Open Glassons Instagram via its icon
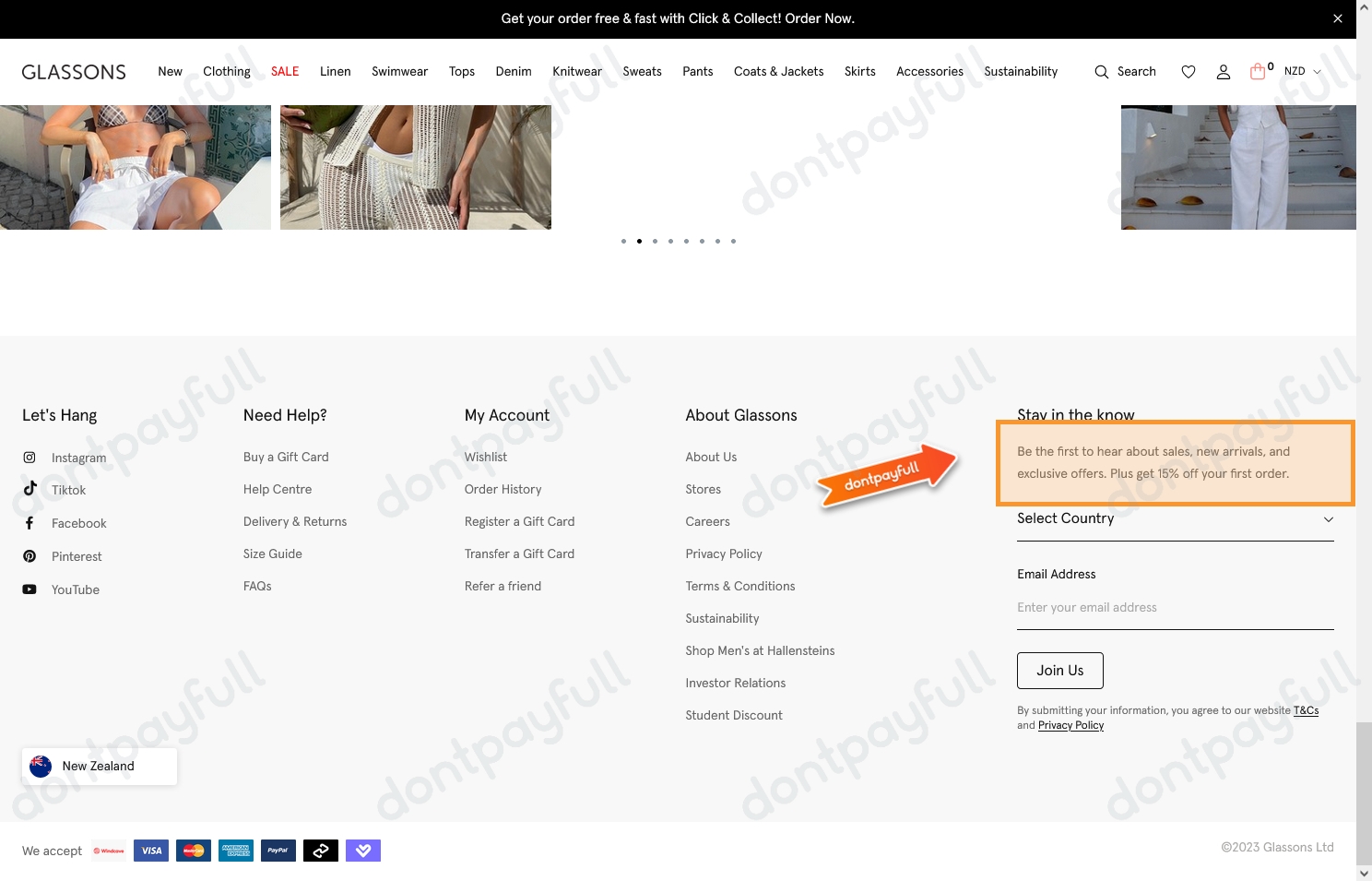The image size is (1372, 881). coord(29,457)
